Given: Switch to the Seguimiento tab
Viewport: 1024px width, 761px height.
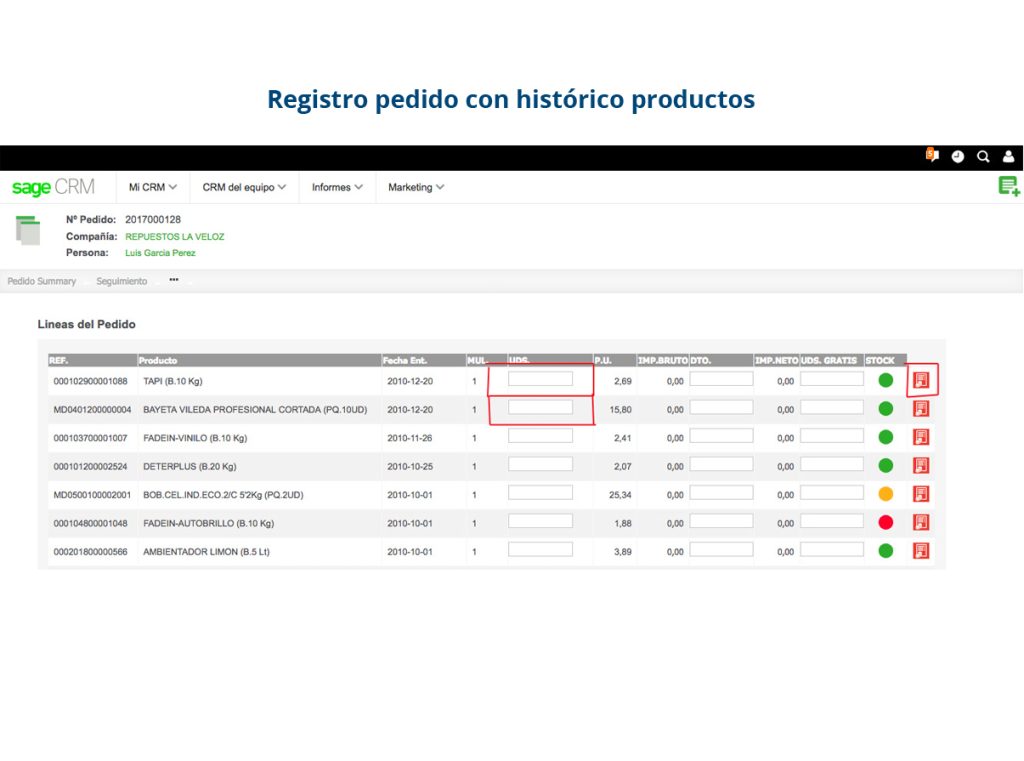Looking at the screenshot, I should [122, 281].
